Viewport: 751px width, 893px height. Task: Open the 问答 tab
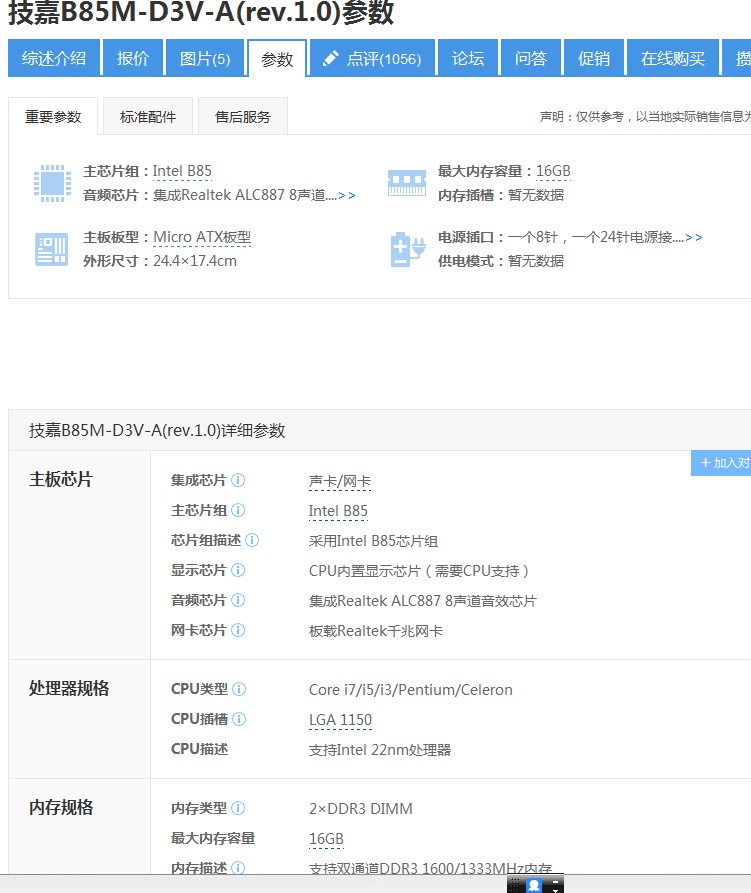coord(531,58)
